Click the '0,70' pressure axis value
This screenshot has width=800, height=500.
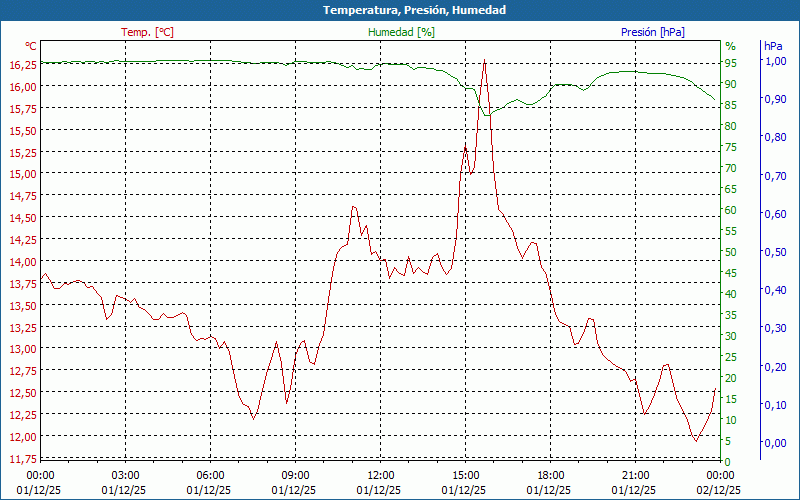[774, 176]
